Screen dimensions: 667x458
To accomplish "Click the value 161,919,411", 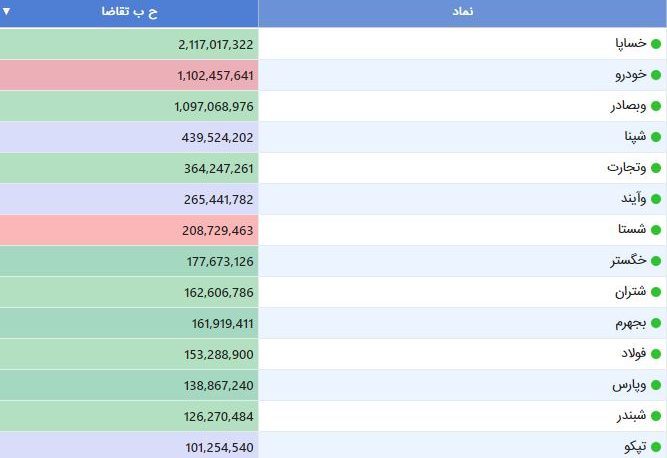I will click(222, 324).
